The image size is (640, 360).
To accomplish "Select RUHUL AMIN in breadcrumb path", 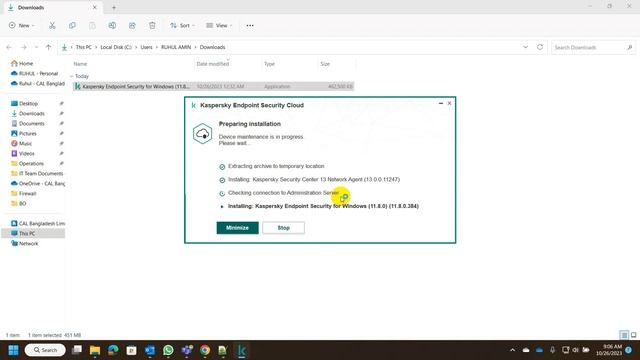I will click(x=176, y=47).
